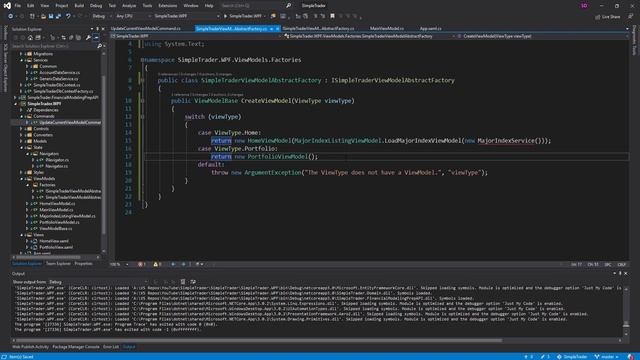Collapse the class SimpleTraderViewModelAbstractFactory outlining
The width and height of the screenshot is (640, 360).
tap(142, 80)
